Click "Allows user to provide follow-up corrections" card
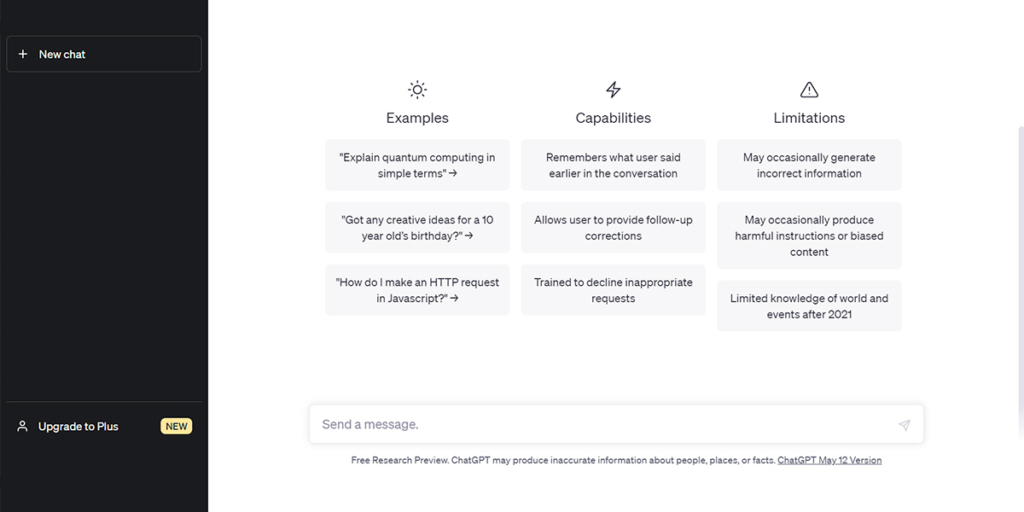 tap(613, 228)
